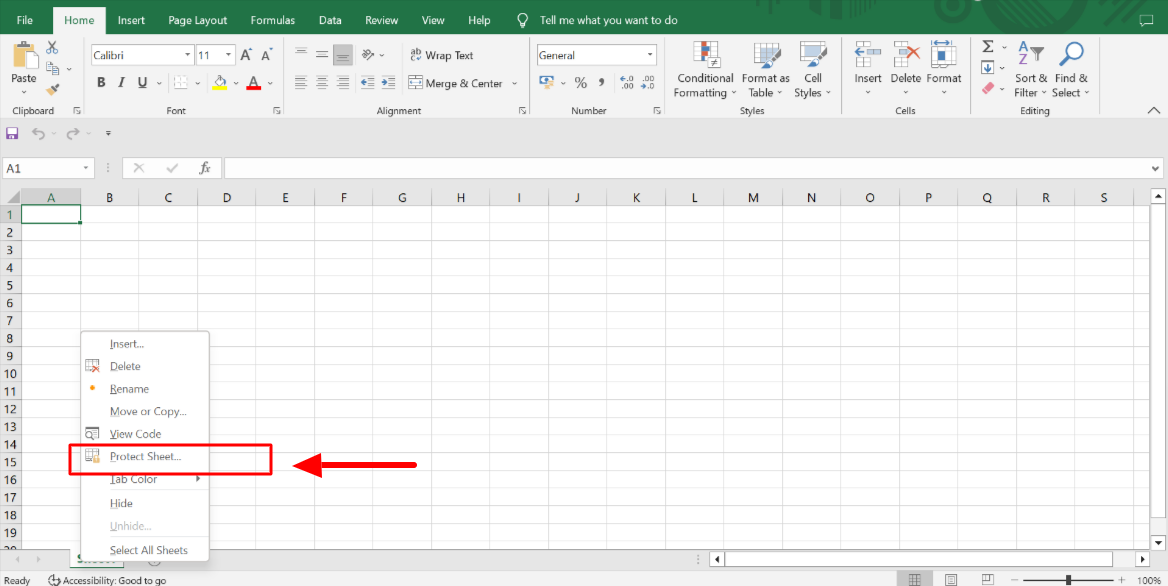Open the font size 11 dropdown

click(229, 55)
